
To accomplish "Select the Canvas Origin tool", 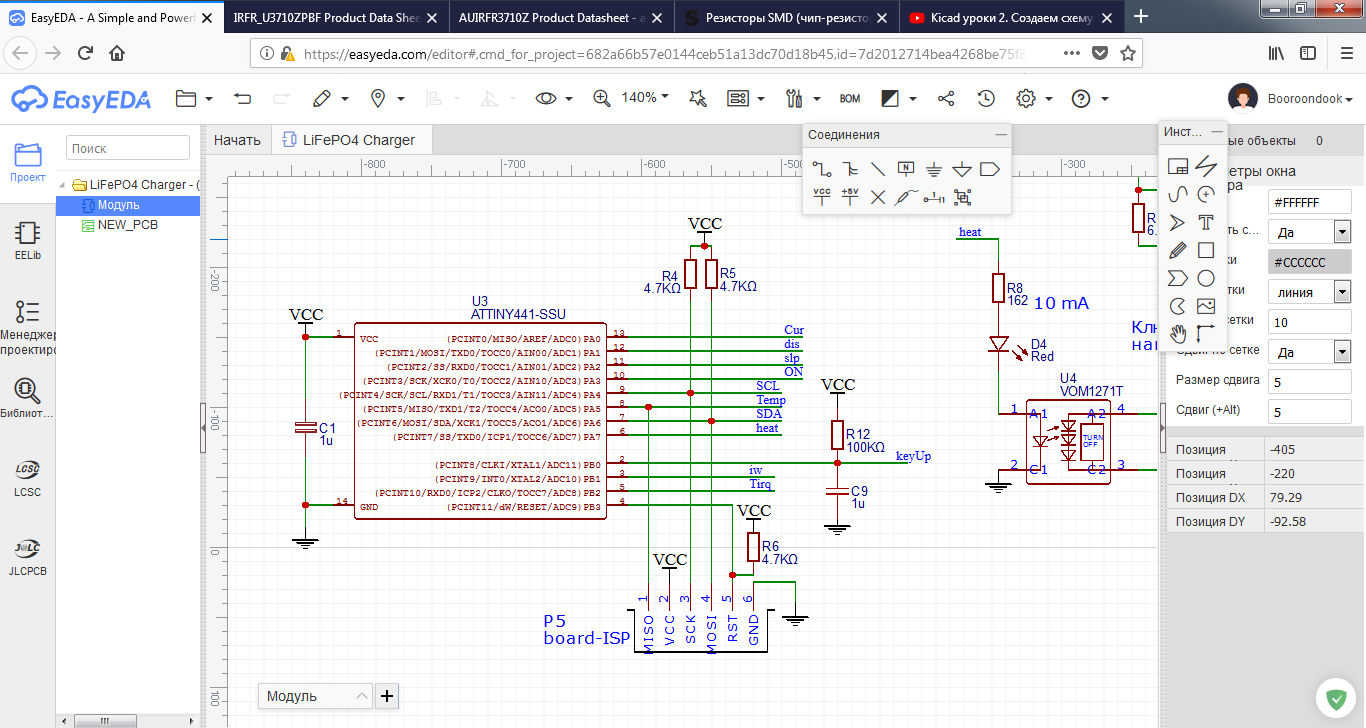I will [x=1206, y=334].
